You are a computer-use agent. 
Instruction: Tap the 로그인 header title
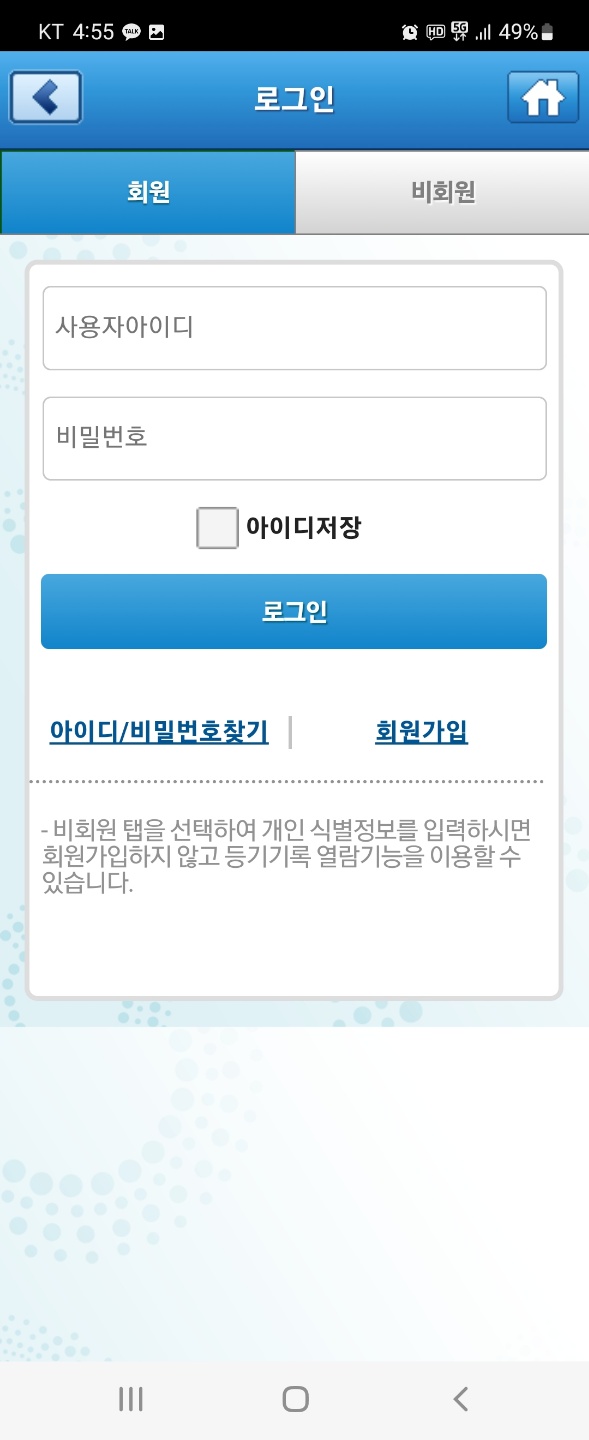(x=294, y=99)
